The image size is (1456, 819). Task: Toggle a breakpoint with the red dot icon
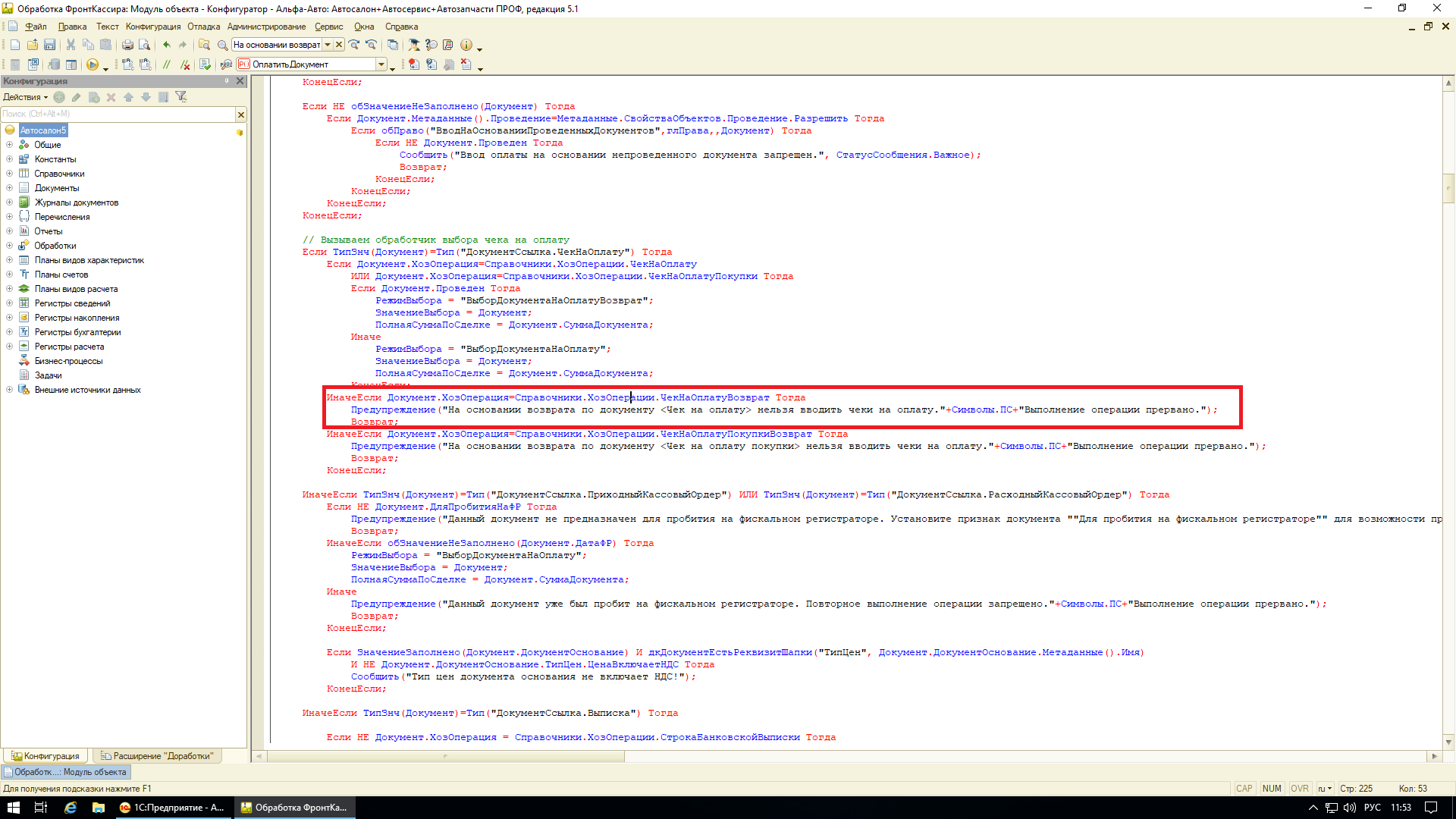click(413, 65)
